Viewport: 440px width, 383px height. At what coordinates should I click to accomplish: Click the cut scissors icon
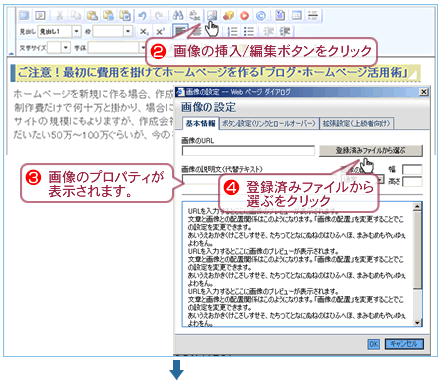[59, 15]
